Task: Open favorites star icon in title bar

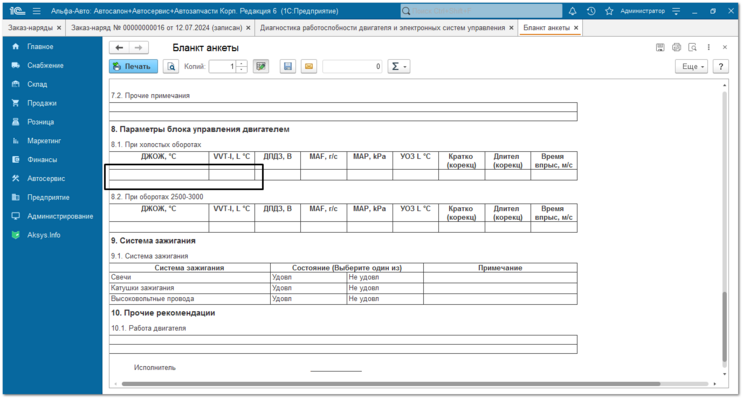Action: pos(609,11)
